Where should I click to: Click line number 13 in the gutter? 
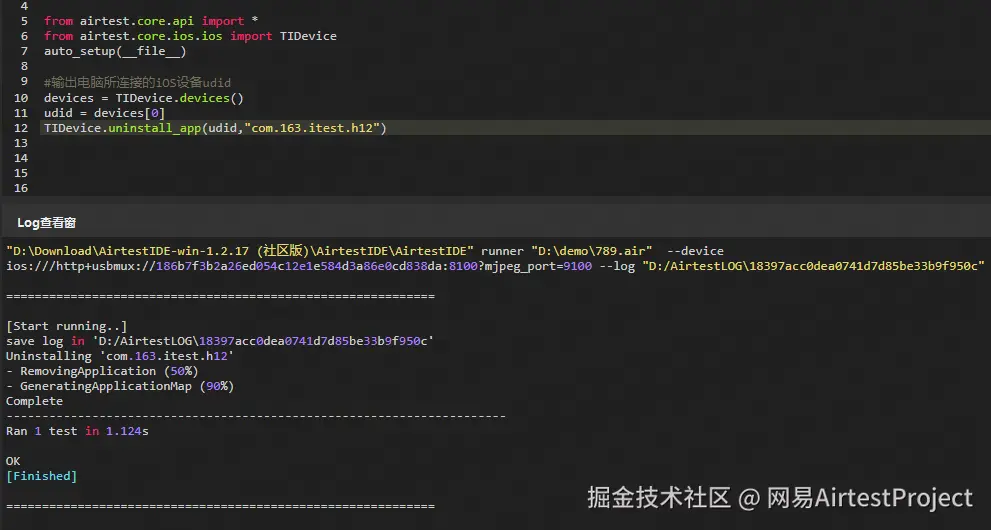pos(21,143)
